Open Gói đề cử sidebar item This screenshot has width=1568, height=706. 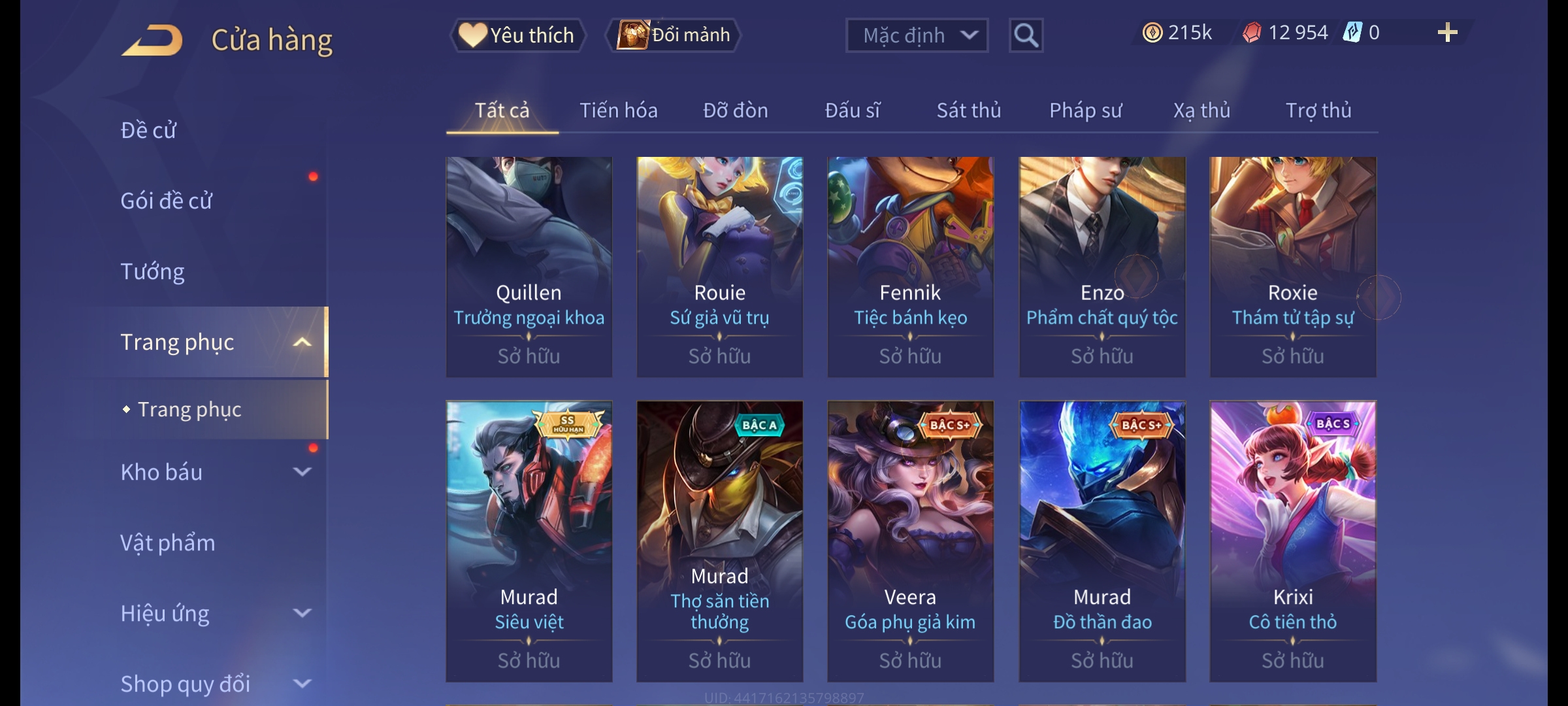tap(166, 201)
